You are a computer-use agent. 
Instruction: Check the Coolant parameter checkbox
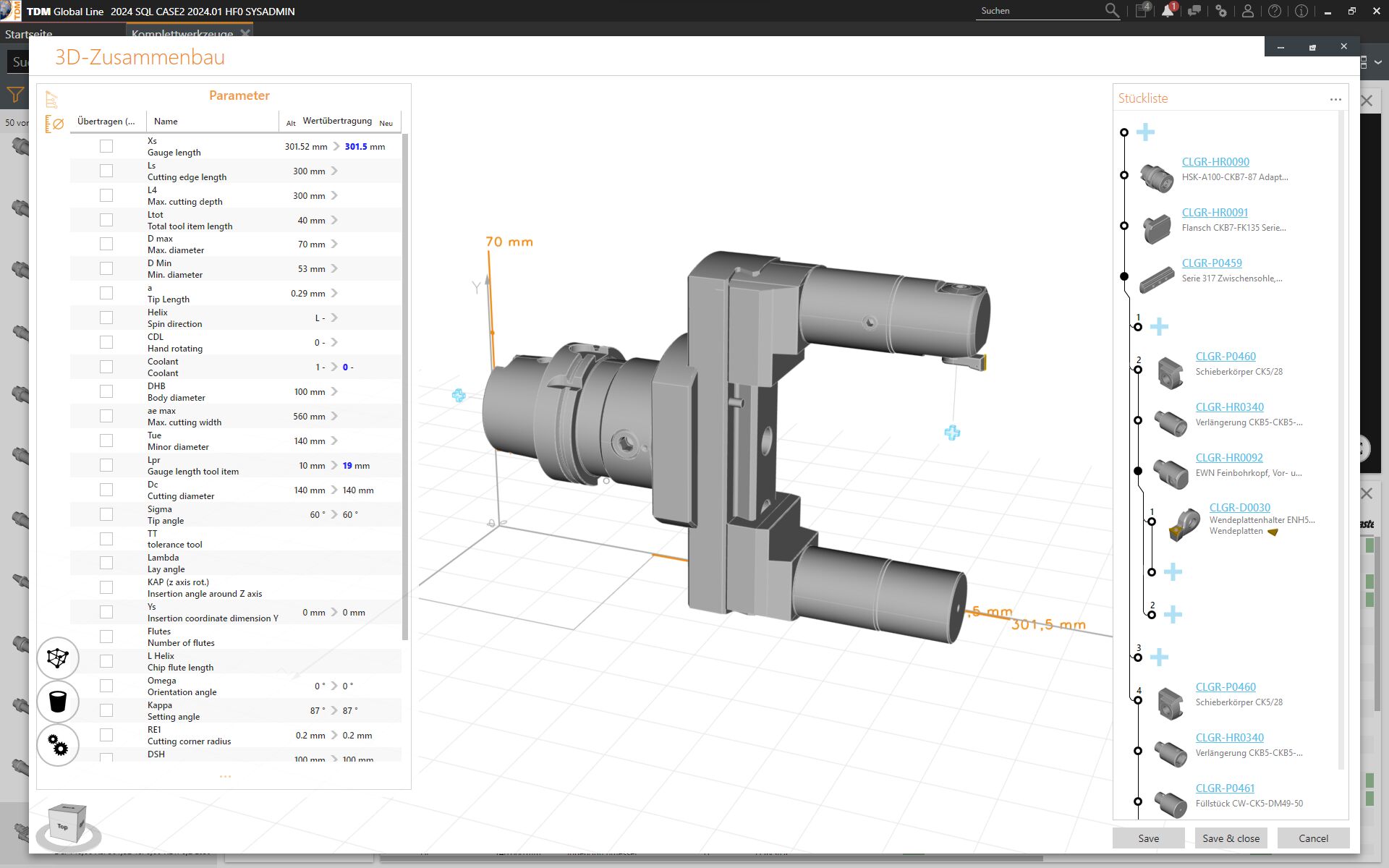106,366
